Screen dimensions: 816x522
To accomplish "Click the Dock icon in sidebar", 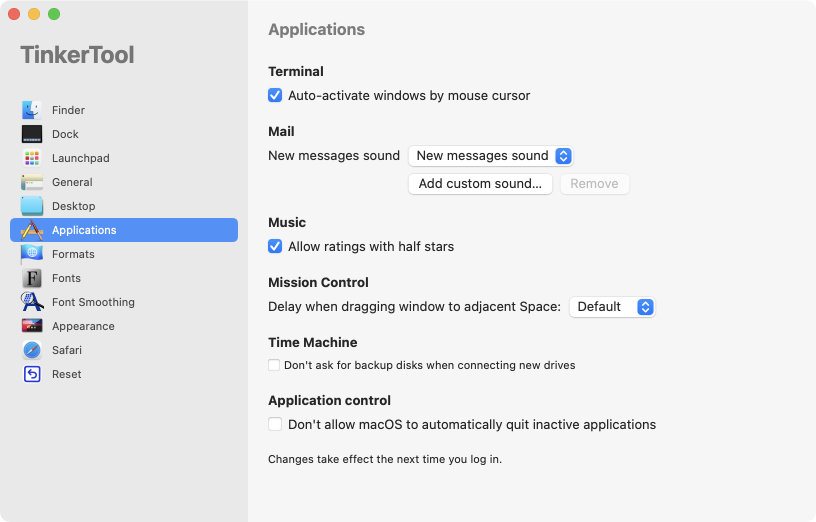I will [x=32, y=134].
